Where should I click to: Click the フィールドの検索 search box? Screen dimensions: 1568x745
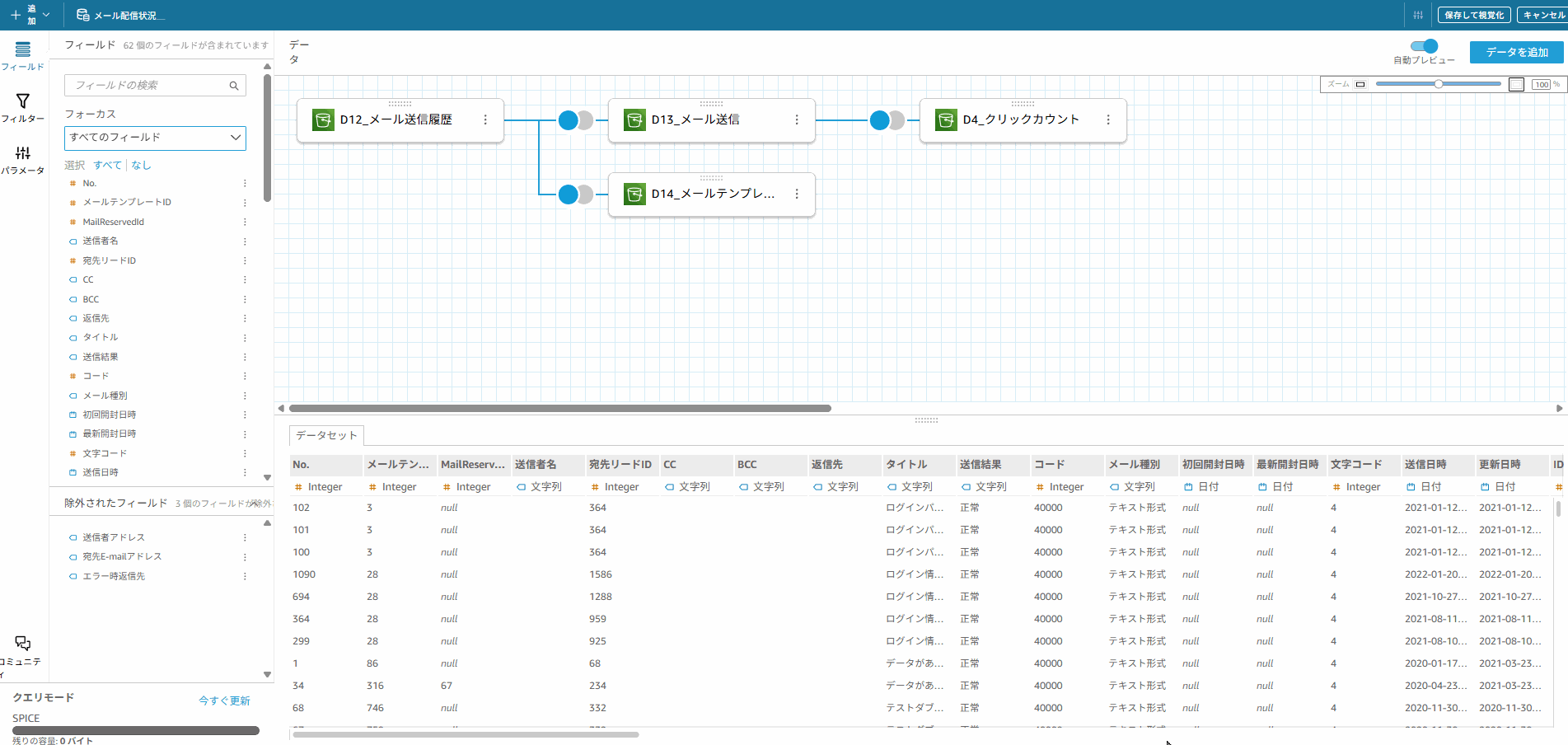(155, 86)
